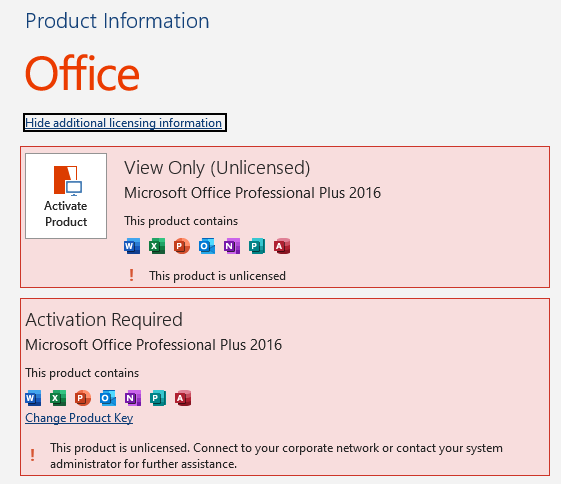Screen dimensions: 561x484
Task: Click Access icon under Activation Required
Action: coord(183,398)
